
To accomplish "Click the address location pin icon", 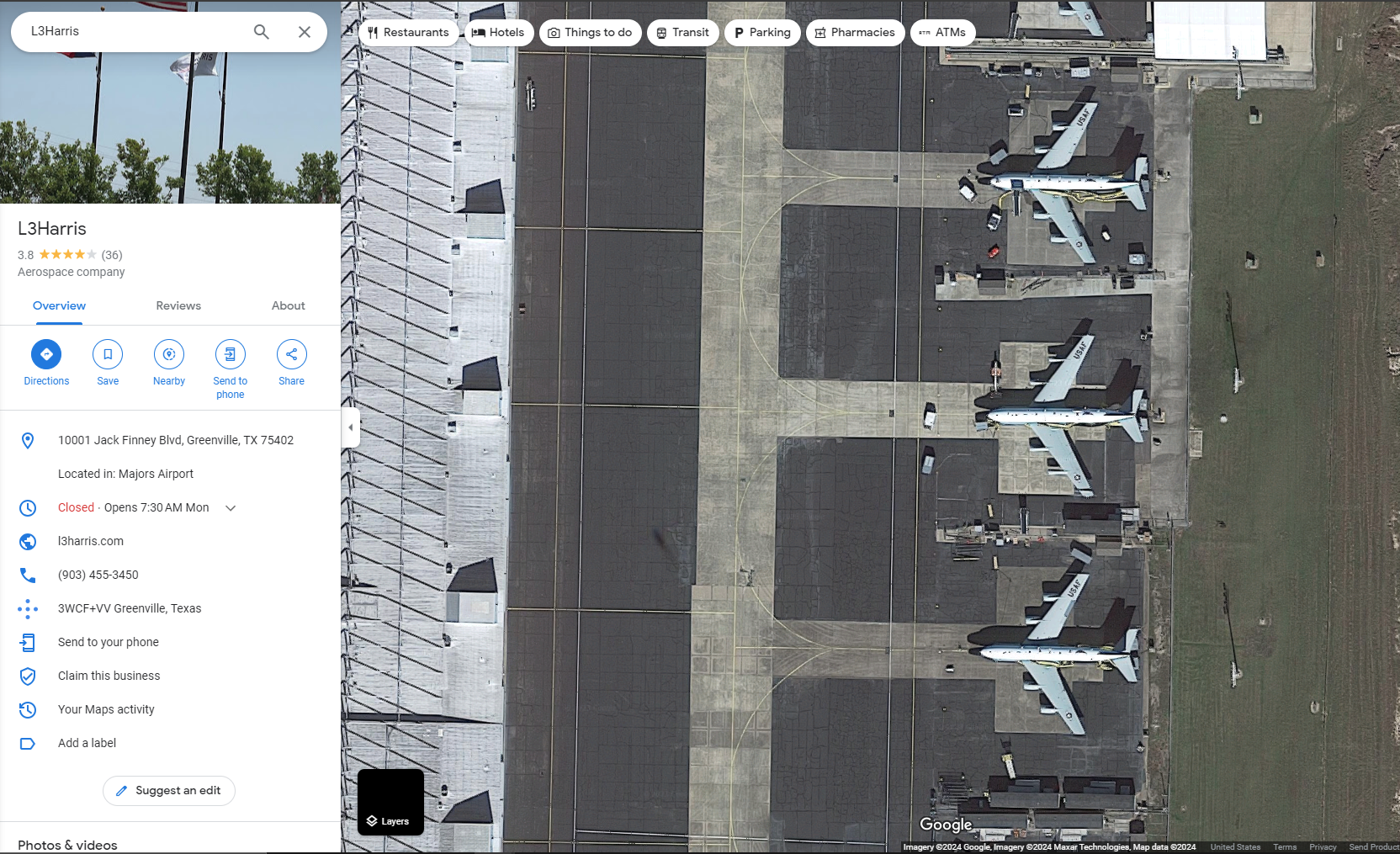I will 28,440.
